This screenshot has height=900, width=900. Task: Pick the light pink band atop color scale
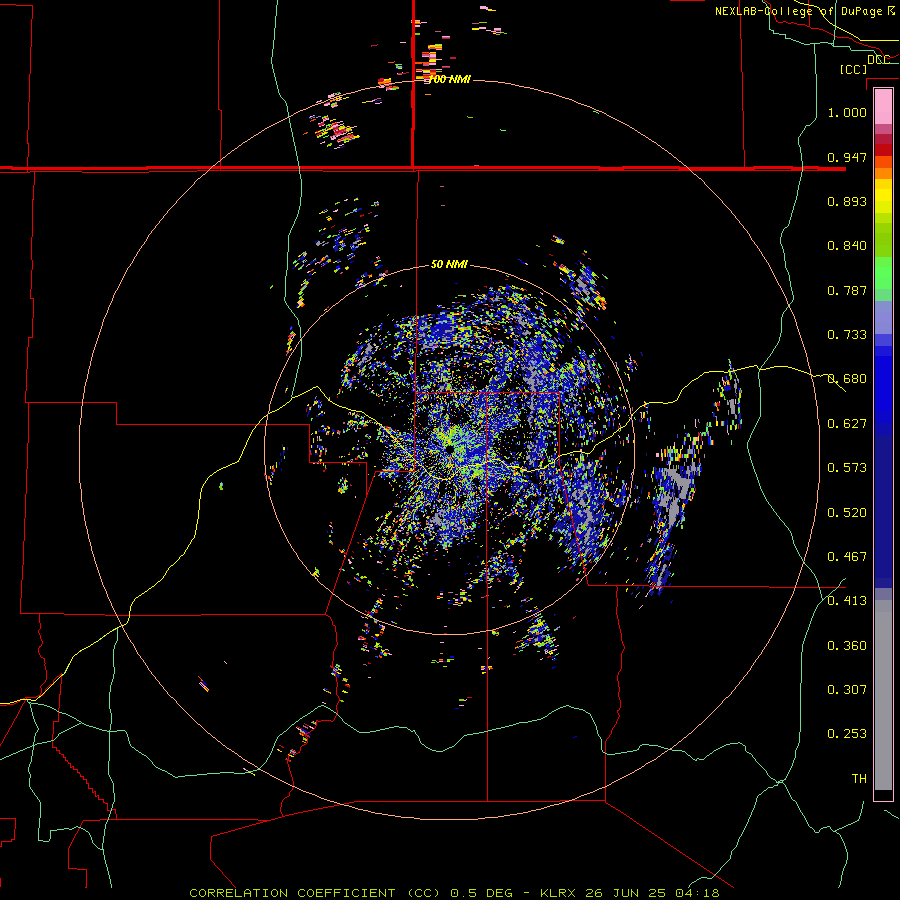pos(883,107)
